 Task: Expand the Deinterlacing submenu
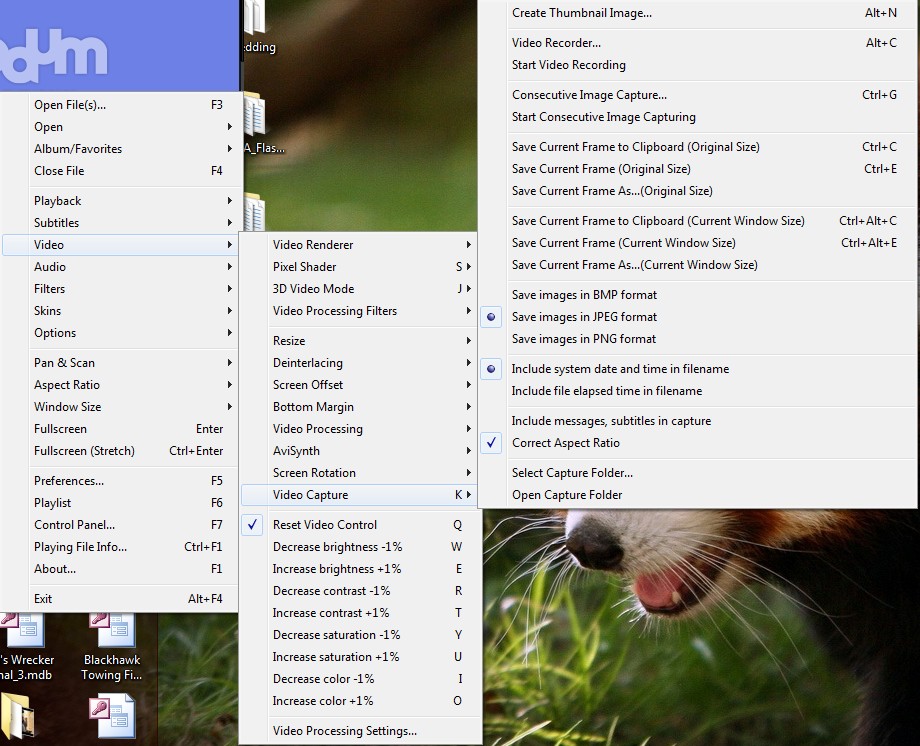[x=359, y=363]
